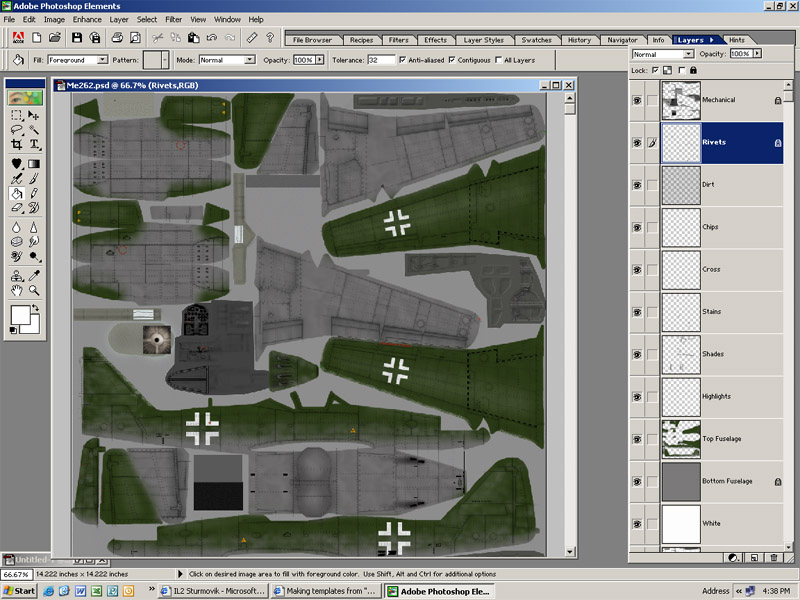The width and height of the screenshot is (800, 600).
Task: Click the Undo arrow icon
Action: click(212, 37)
